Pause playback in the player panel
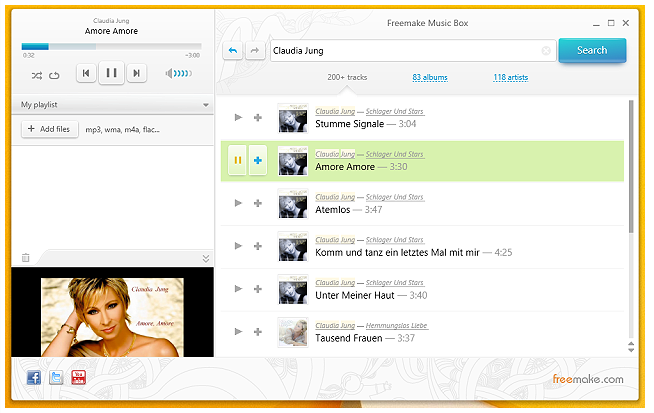The image size is (654, 413). point(111,73)
